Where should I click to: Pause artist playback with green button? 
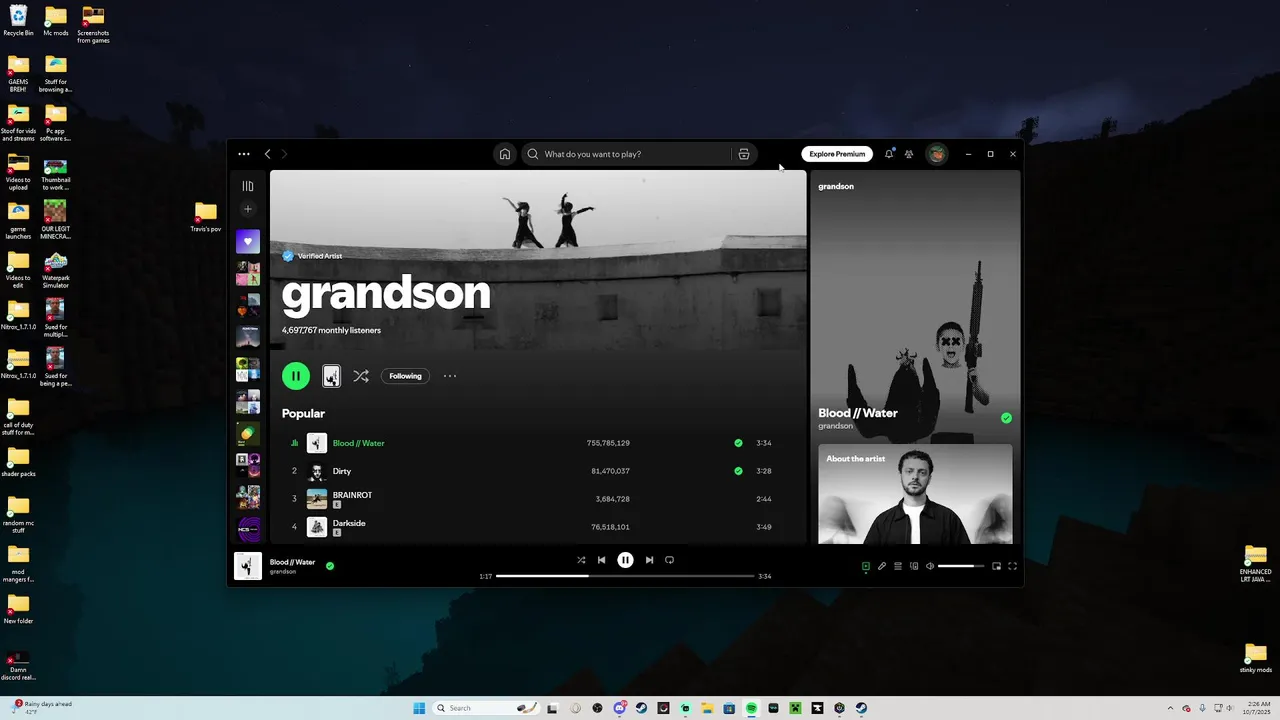(x=296, y=376)
